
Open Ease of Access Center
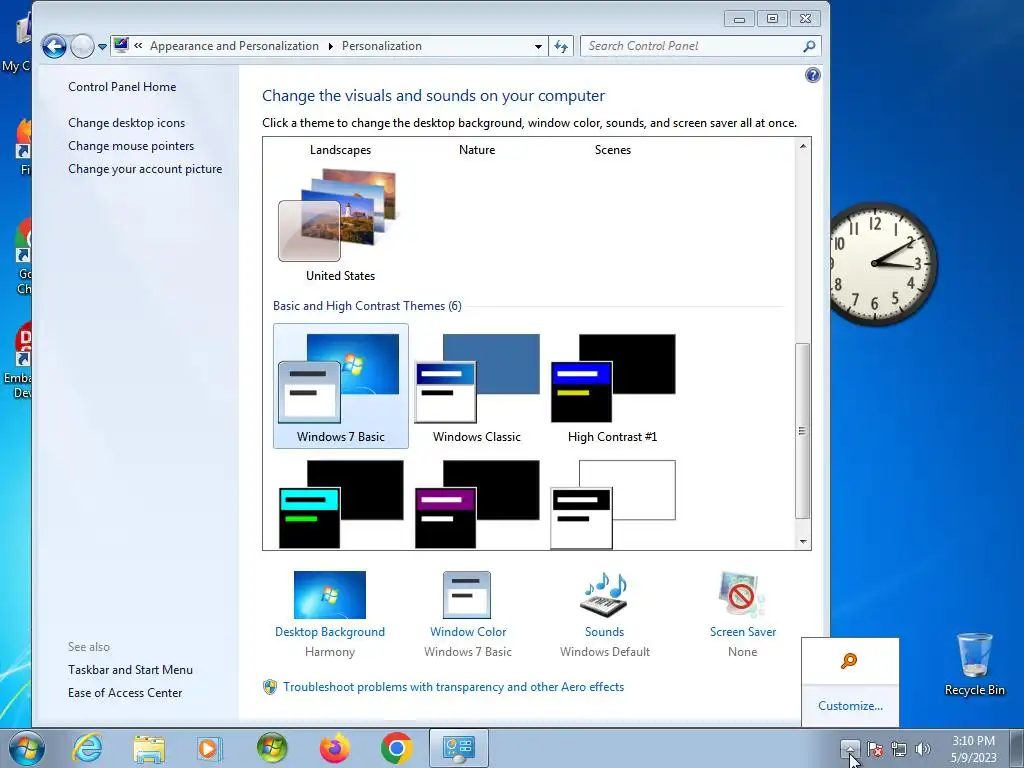point(125,692)
